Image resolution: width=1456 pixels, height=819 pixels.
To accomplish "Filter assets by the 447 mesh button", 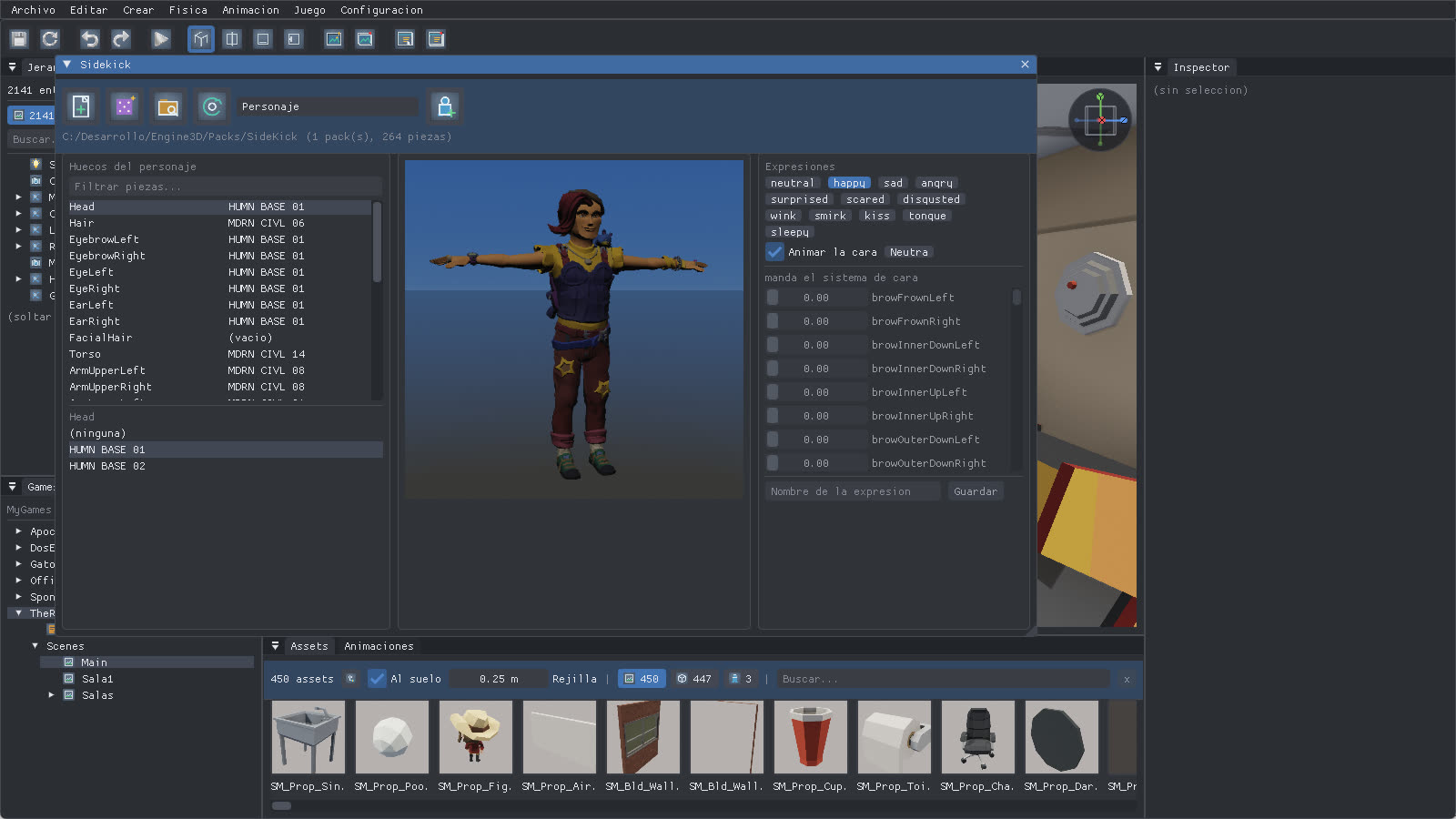I will point(694,679).
